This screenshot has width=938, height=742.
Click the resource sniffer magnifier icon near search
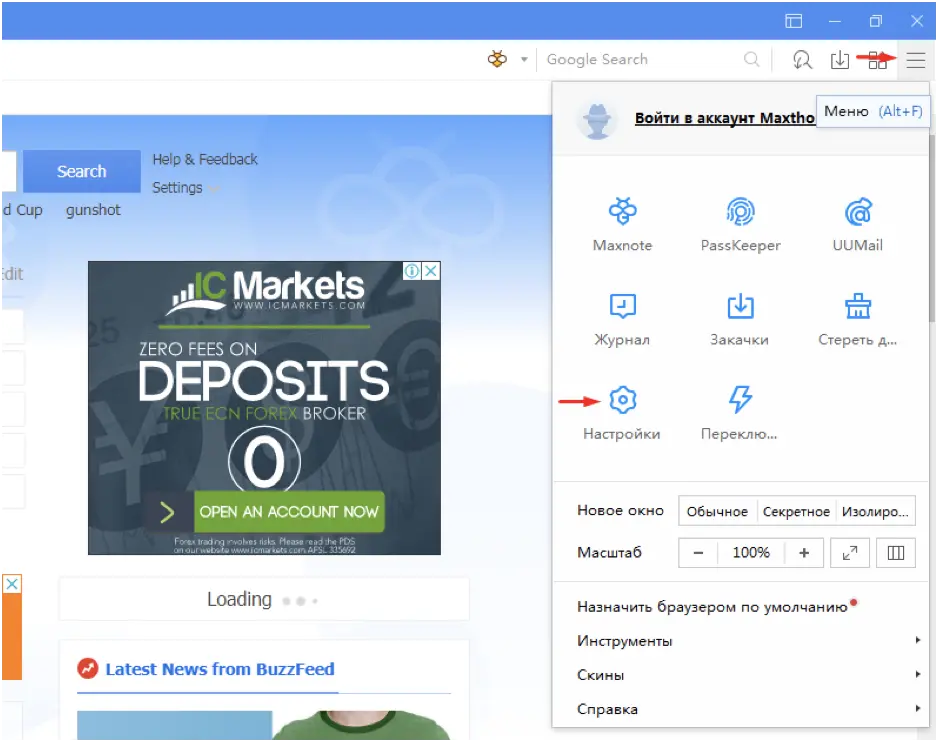(803, 60)
